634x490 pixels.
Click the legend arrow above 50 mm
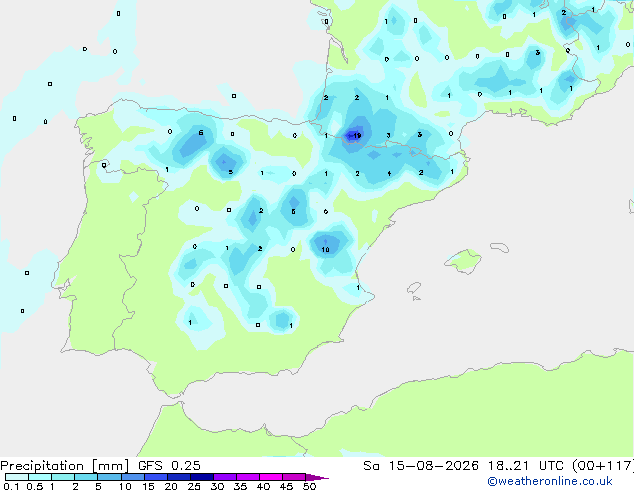[317, 477]
